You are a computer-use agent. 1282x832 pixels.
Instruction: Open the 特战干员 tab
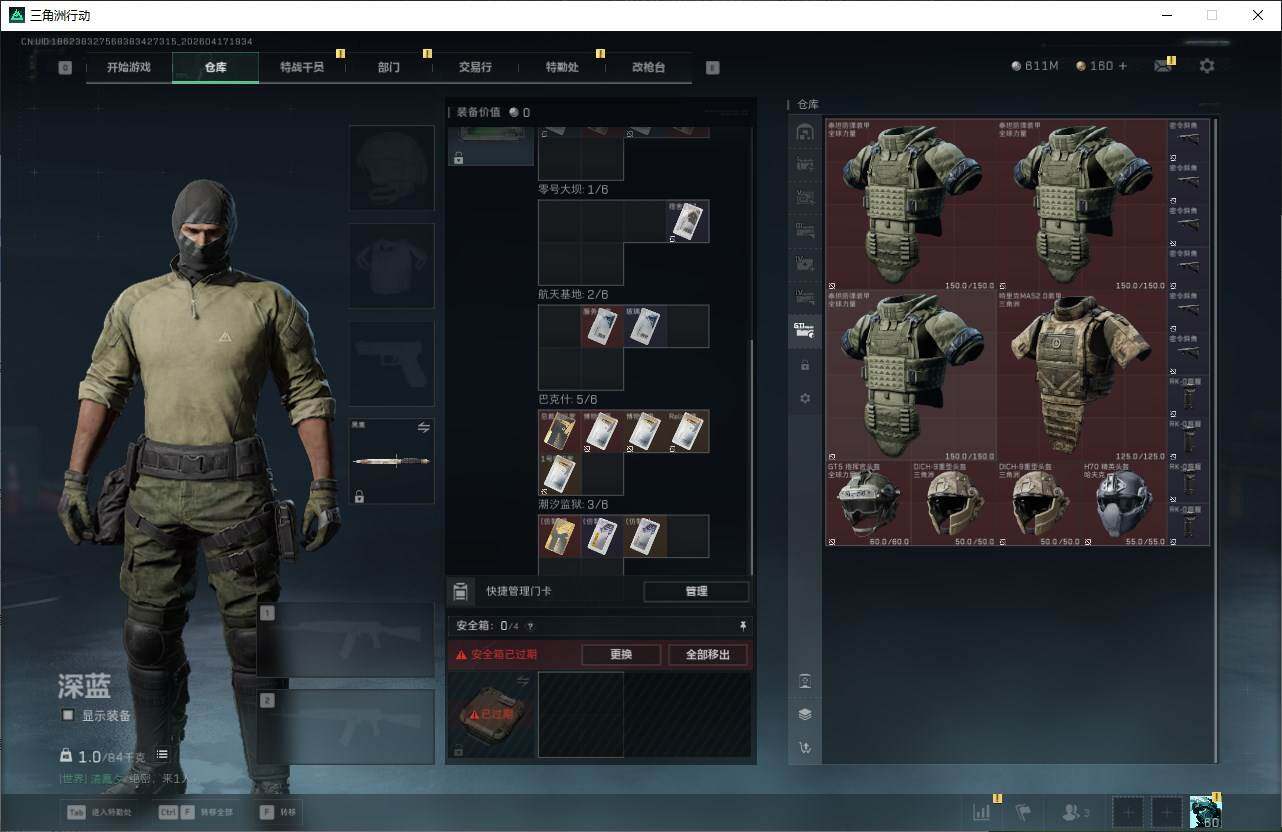[302, 67]
